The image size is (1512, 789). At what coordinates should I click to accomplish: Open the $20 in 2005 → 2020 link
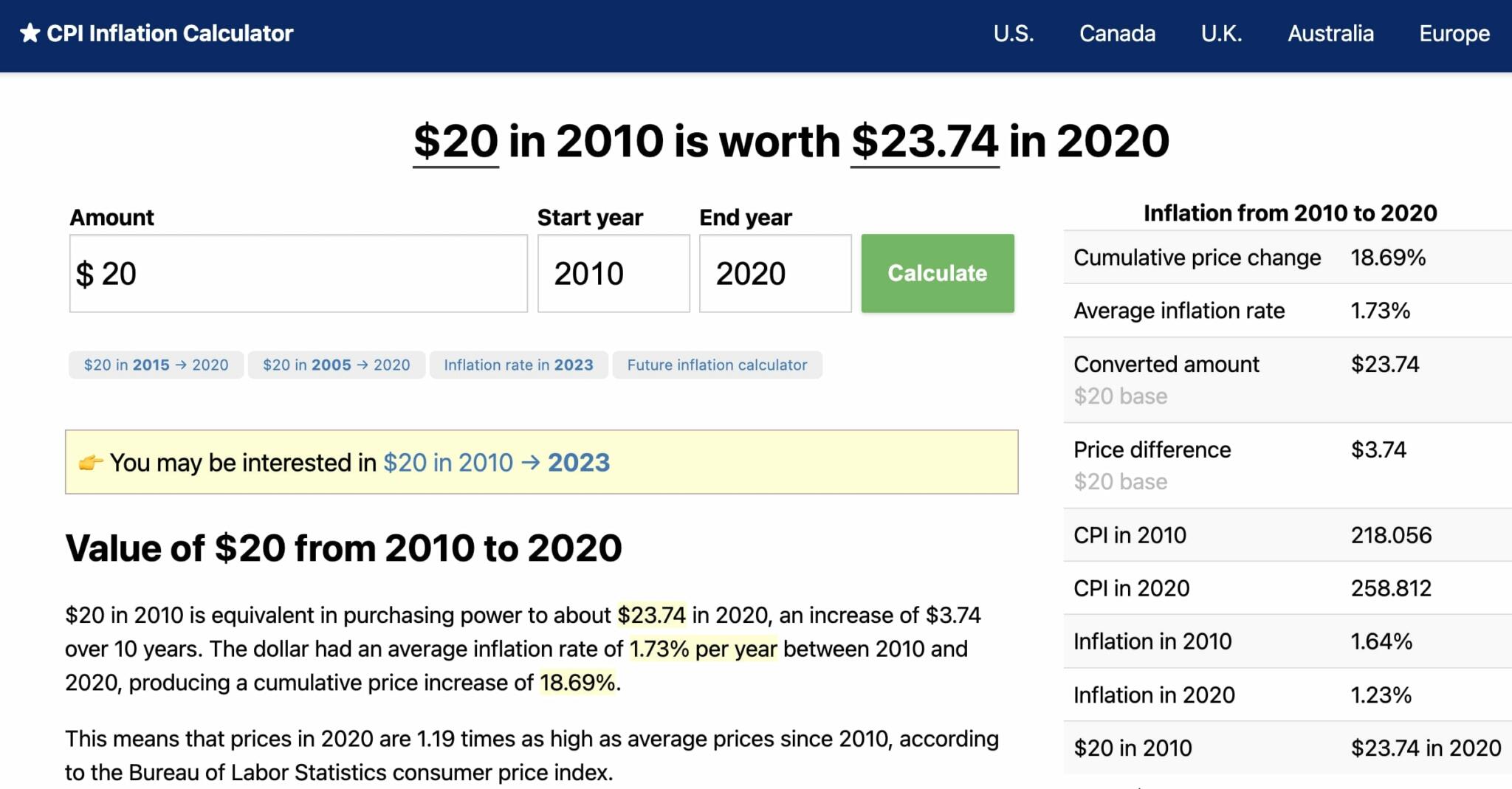click(336, 365)
